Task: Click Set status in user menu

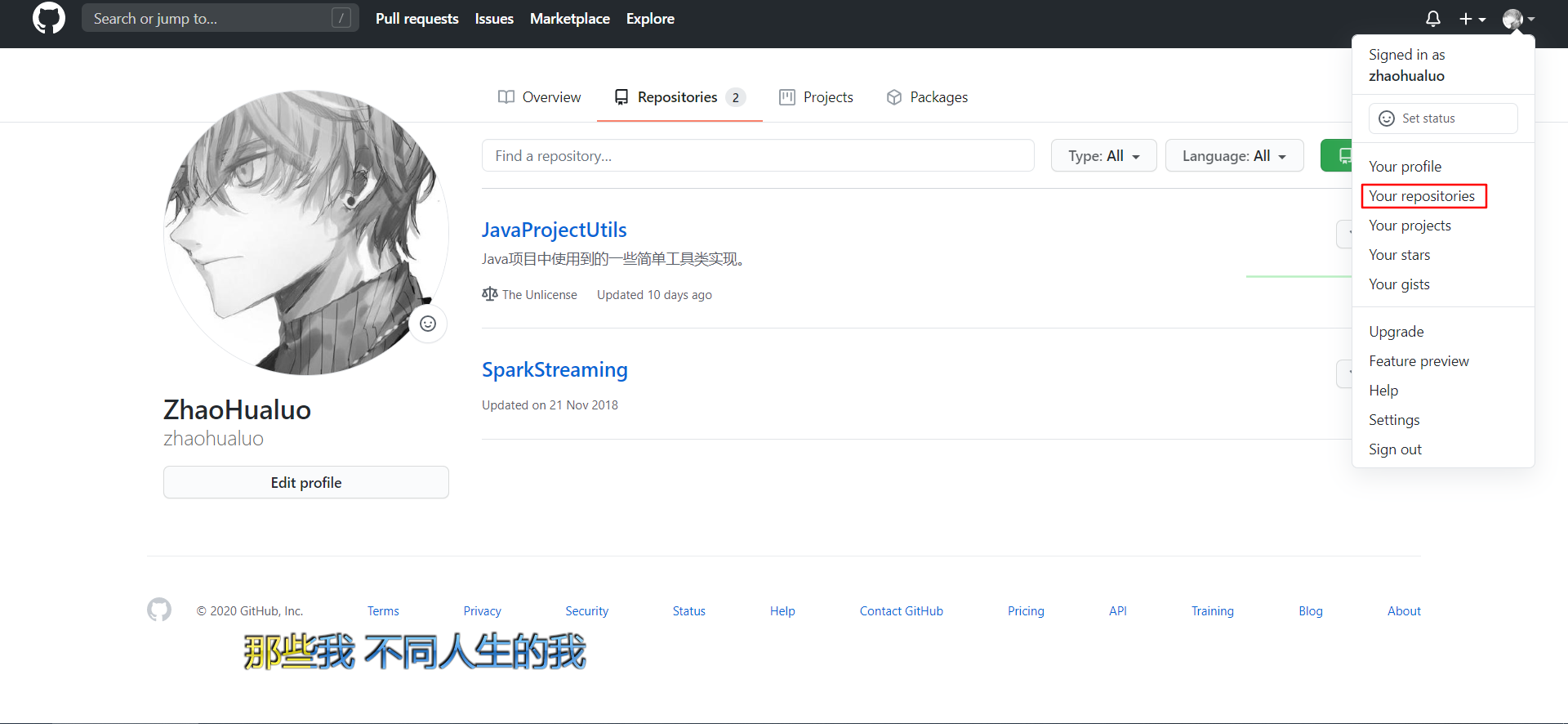Action: (x=1443, y=118)
